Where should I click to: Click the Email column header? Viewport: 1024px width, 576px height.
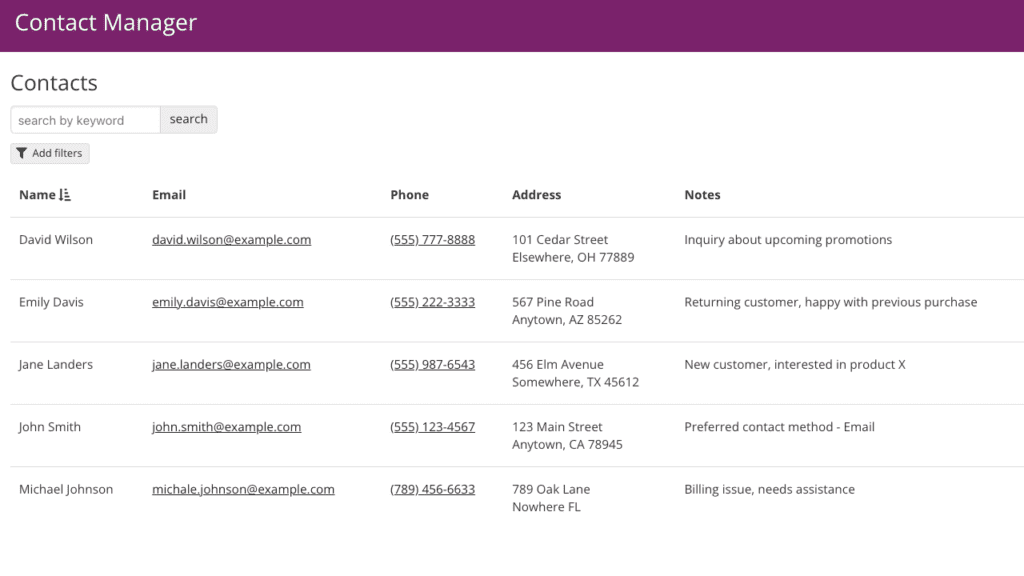click(169, 195)
